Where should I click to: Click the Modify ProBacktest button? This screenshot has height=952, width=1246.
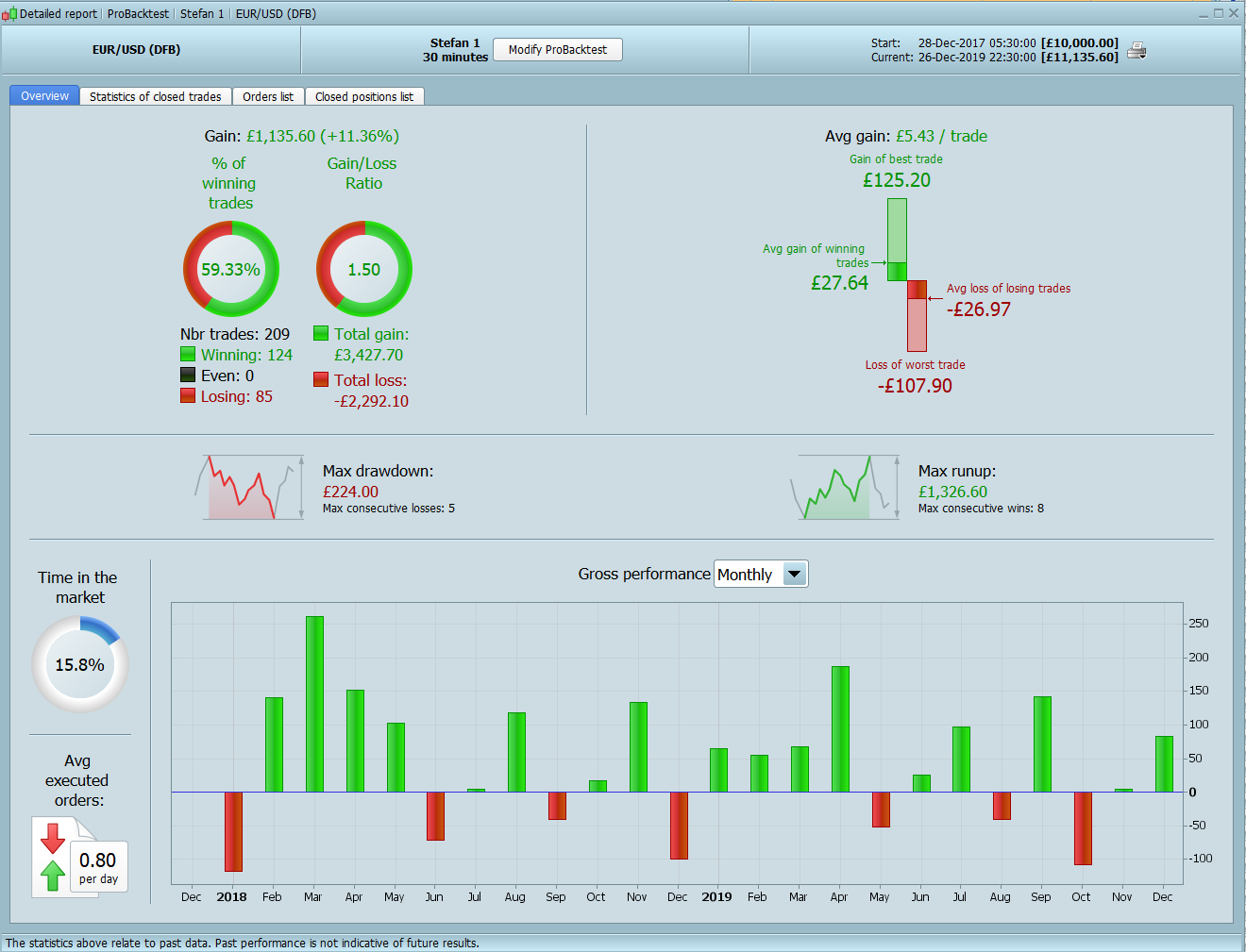tap(558, 50)
